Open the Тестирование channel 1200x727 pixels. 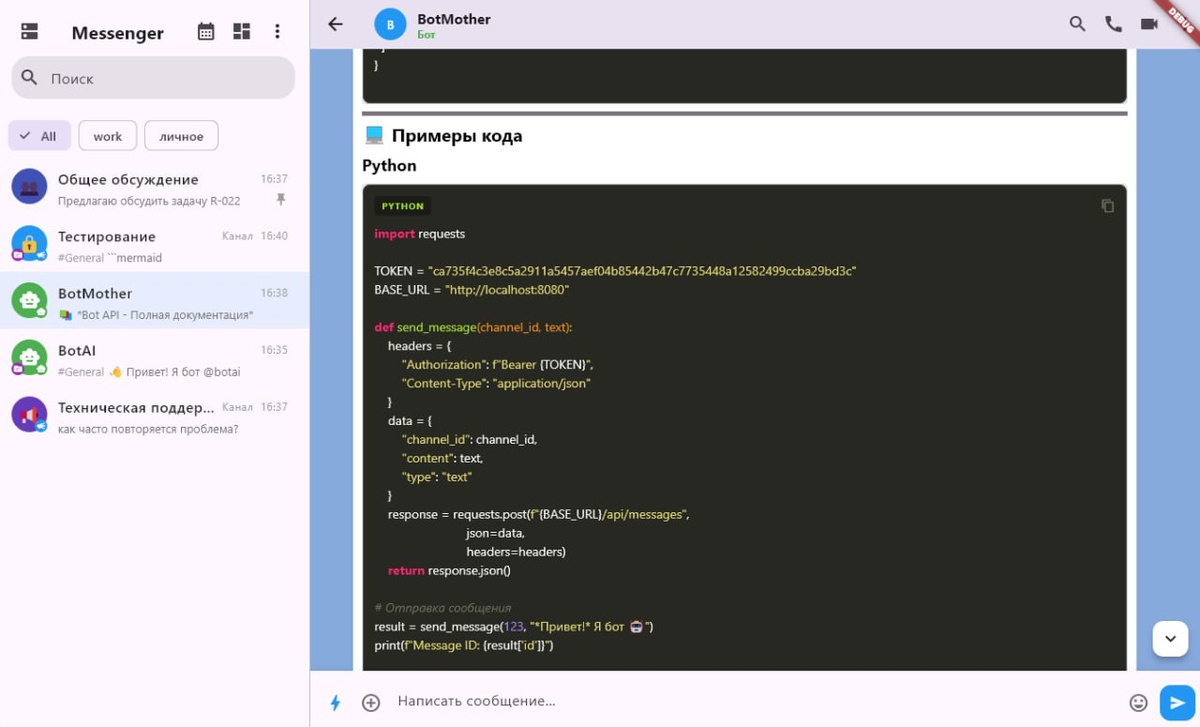[155, 244]
